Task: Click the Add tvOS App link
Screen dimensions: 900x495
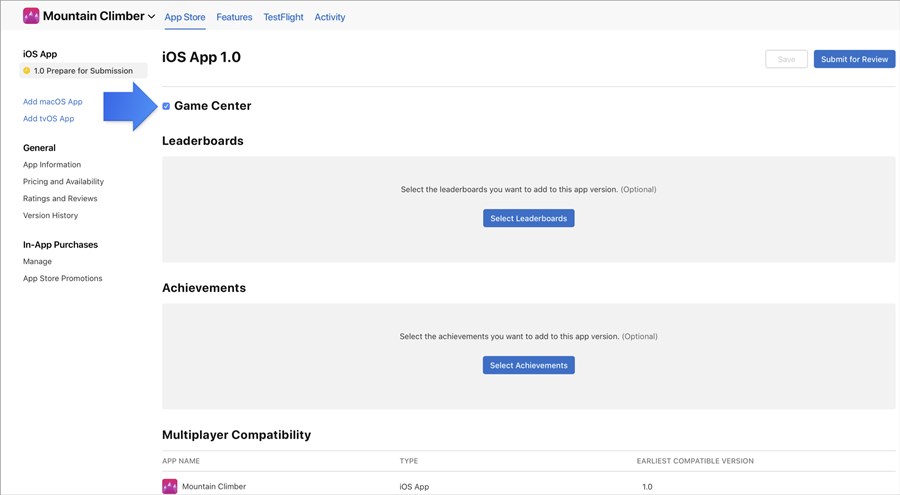Action: point(48,119)
